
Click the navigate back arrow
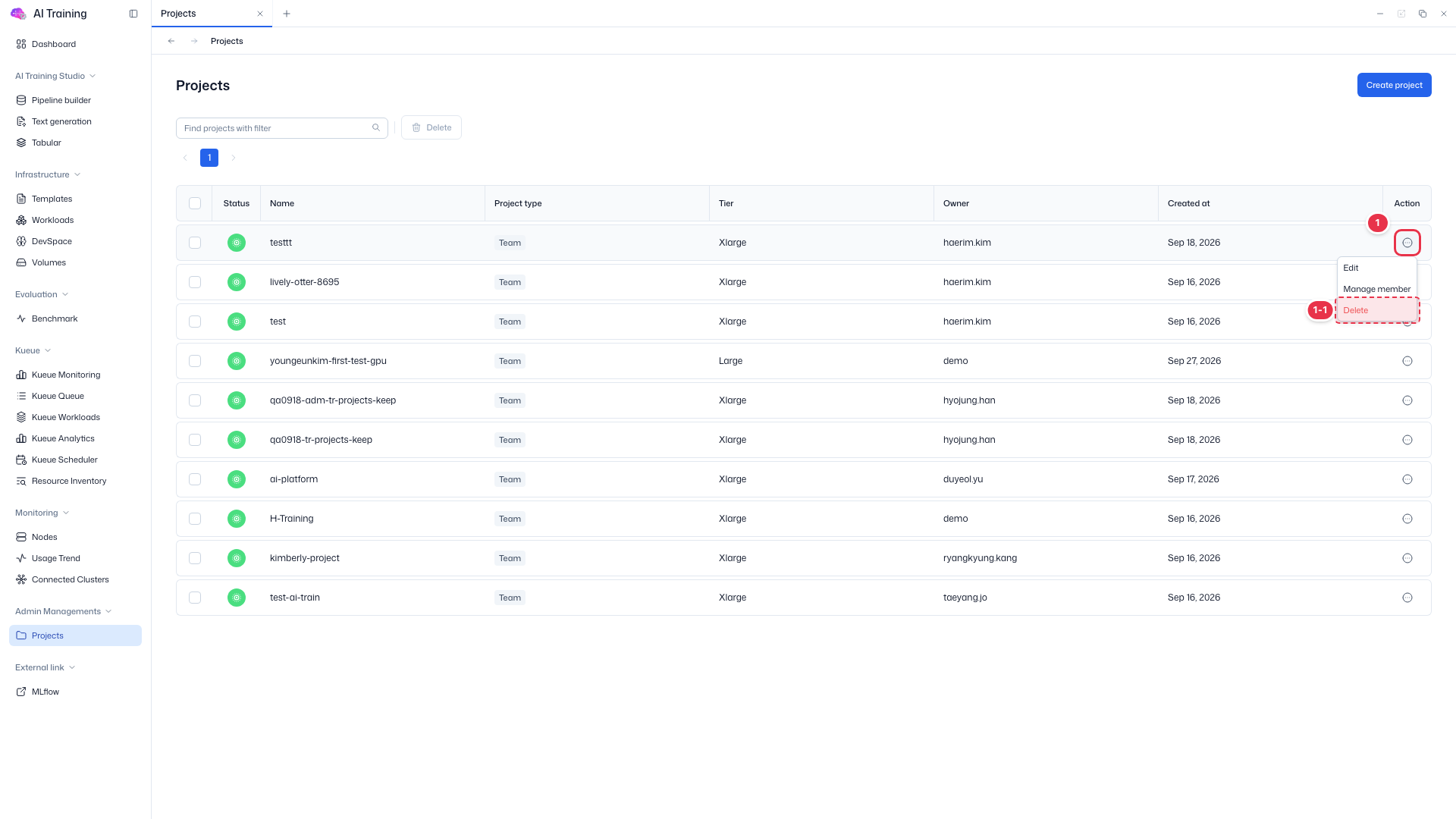(x=171, y=41)
